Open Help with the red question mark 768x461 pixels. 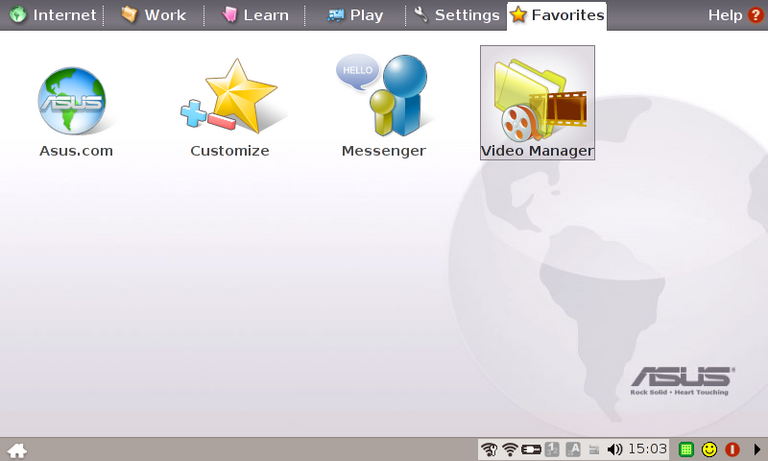click(736, 15)
